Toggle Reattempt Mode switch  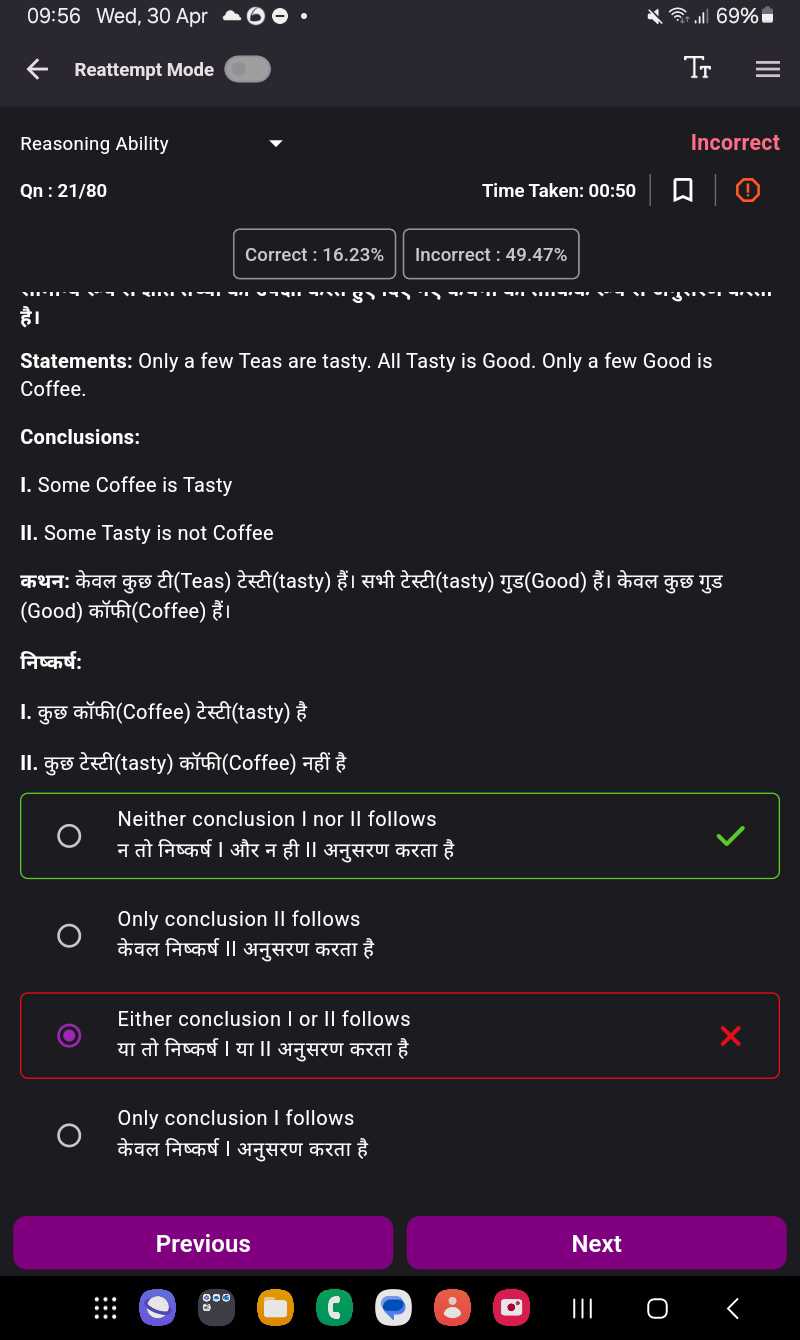247,69
